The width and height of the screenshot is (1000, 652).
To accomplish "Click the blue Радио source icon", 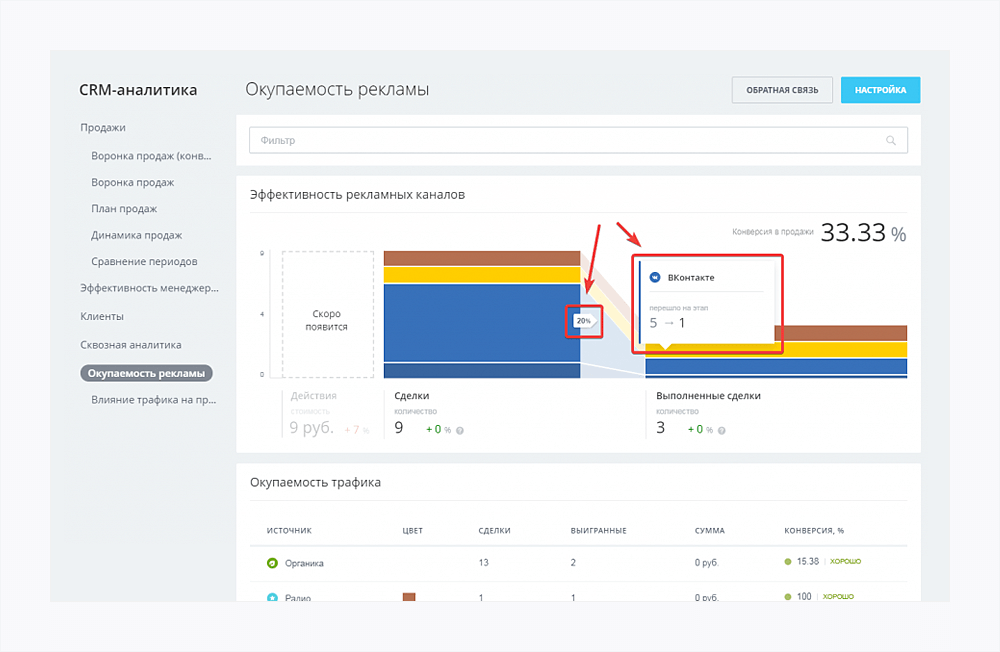I will (x=272, y=597).
